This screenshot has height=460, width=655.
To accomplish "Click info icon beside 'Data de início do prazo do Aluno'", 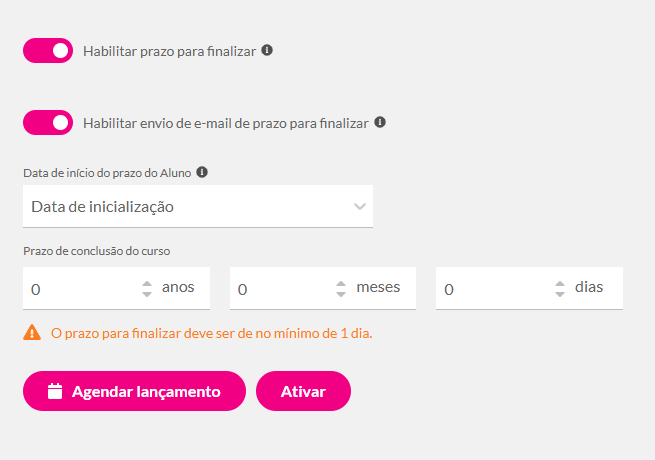I will 202,172.
